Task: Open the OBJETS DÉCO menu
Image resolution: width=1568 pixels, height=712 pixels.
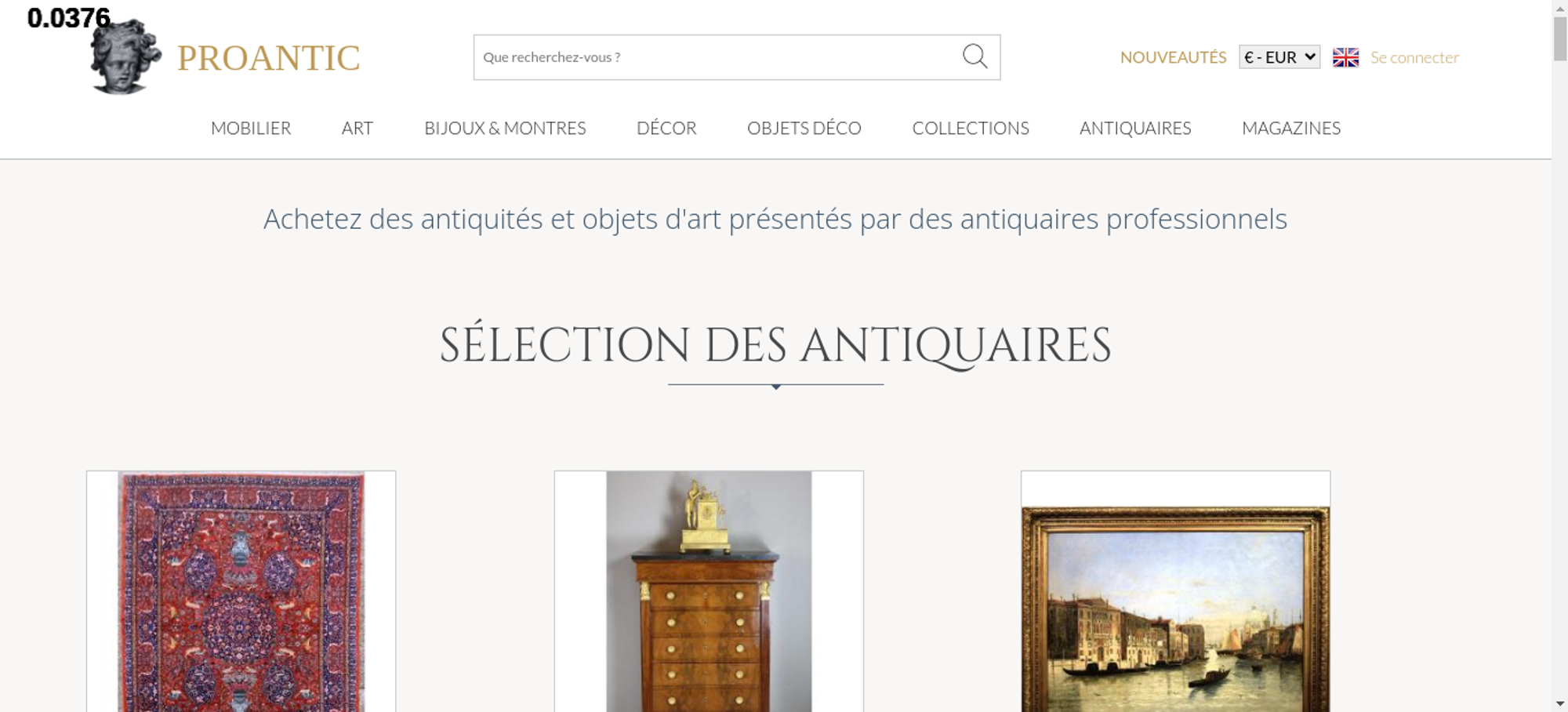Action: click(804, 128)
